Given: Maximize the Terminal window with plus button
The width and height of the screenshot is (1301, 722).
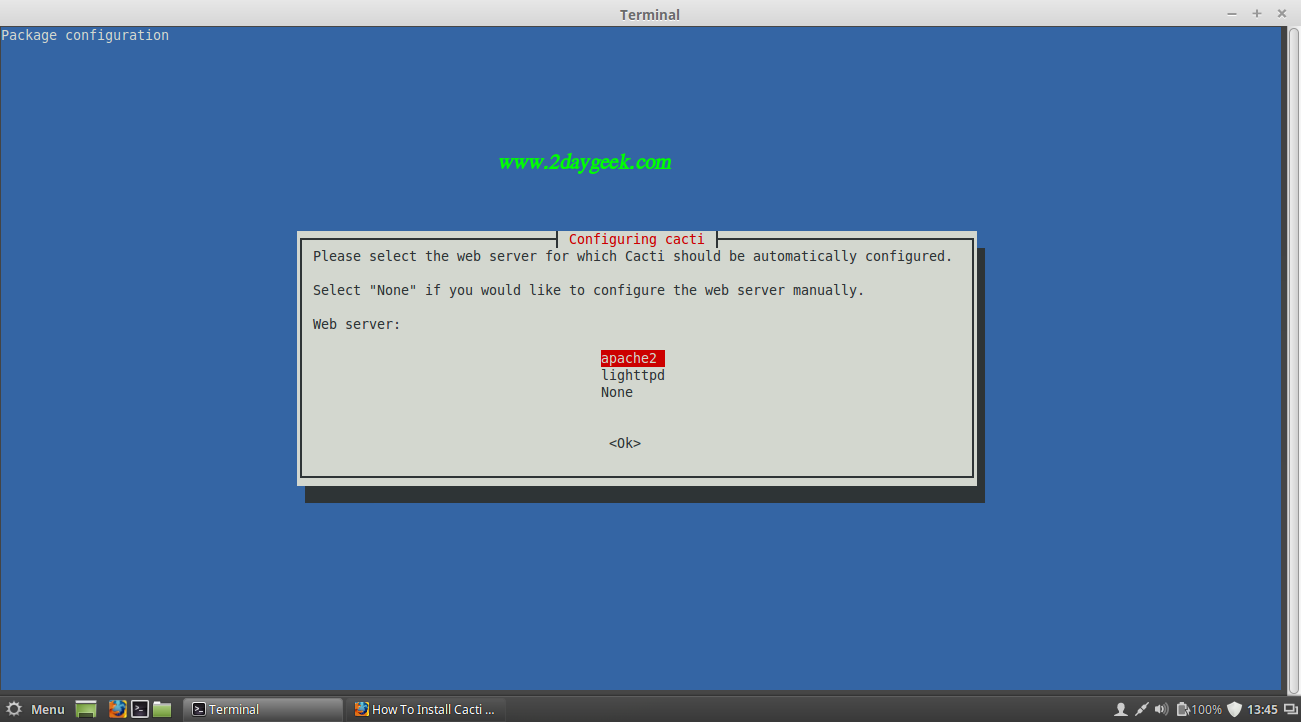Looking at the screenshot, I should 1257,13.
